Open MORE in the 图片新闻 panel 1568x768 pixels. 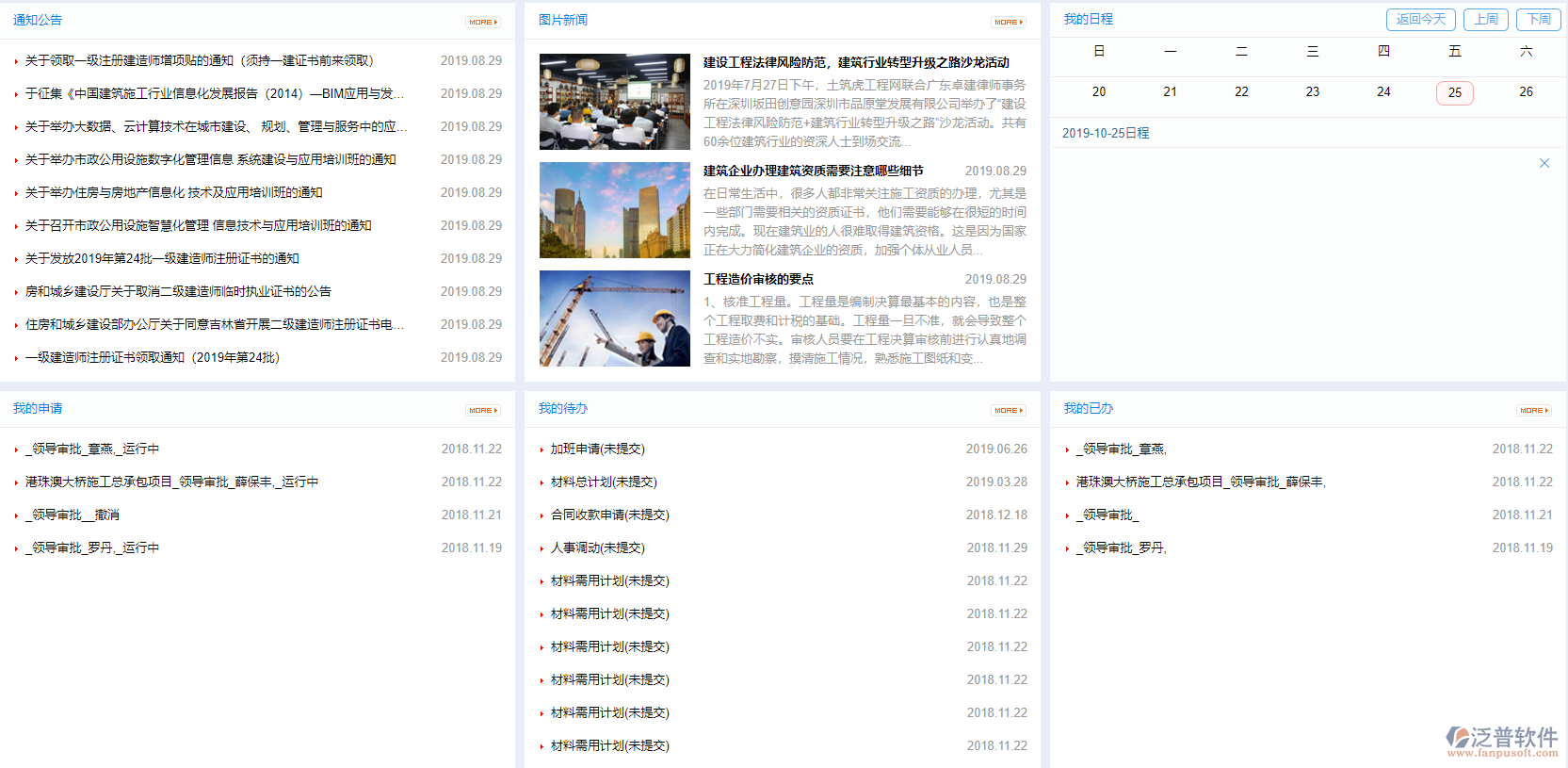1009,22
